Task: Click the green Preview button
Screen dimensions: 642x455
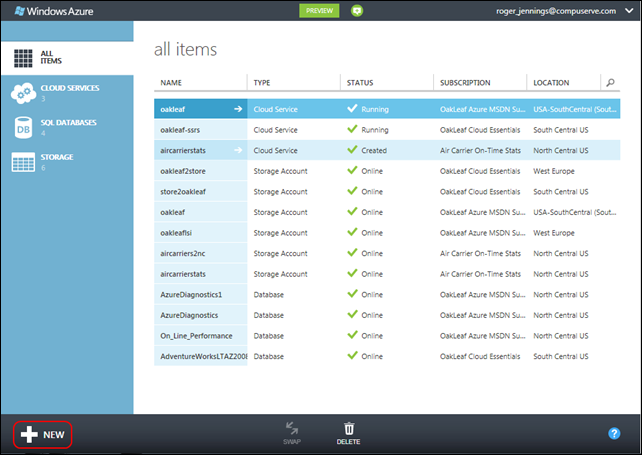Action: (319, 11)
